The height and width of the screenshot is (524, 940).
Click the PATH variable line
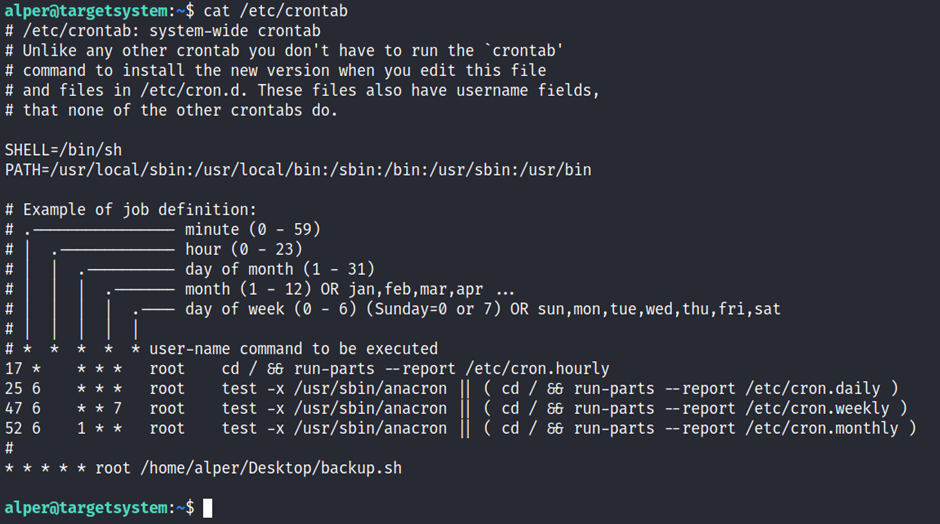298,169
